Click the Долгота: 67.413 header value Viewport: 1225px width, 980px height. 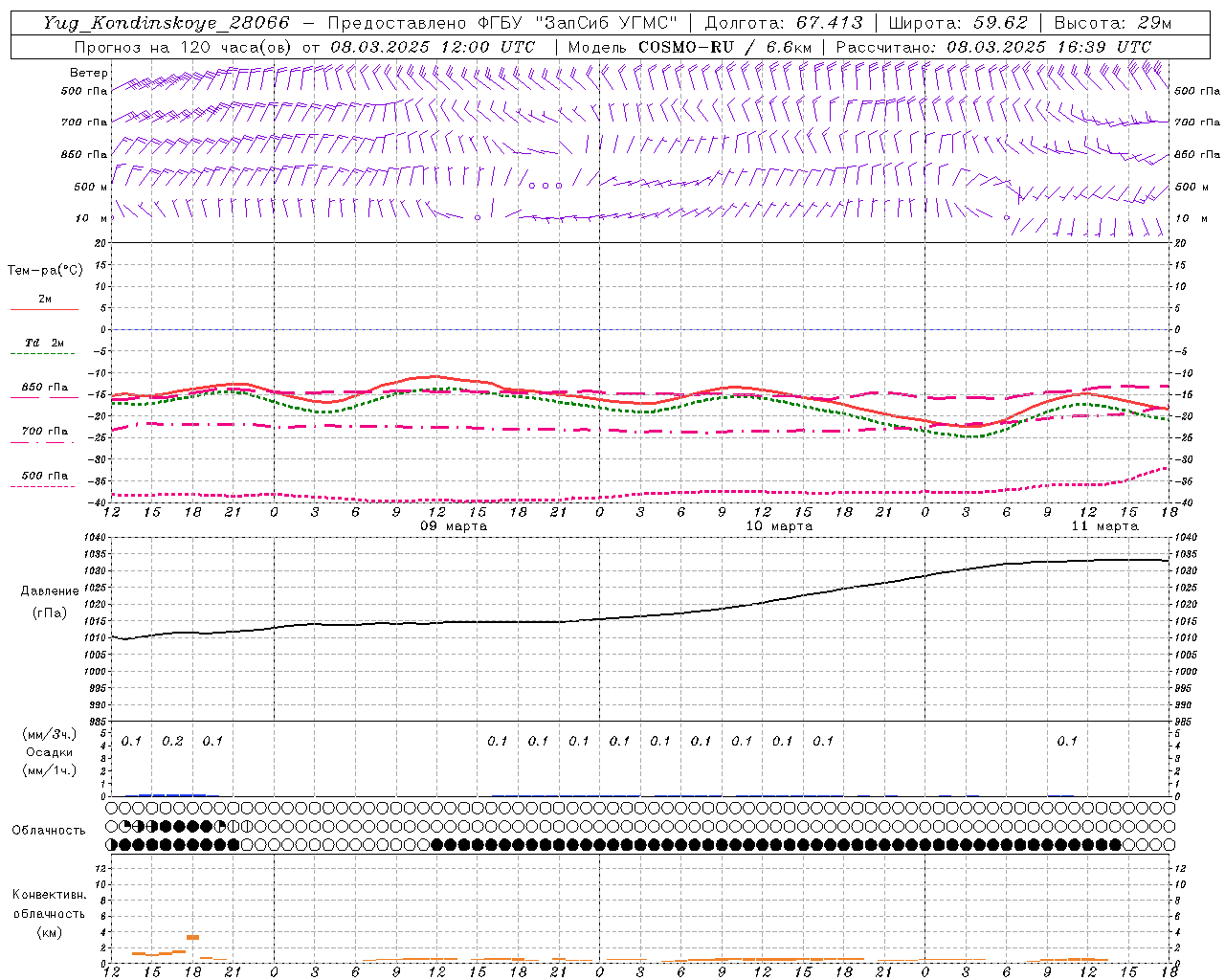[784, 23]
